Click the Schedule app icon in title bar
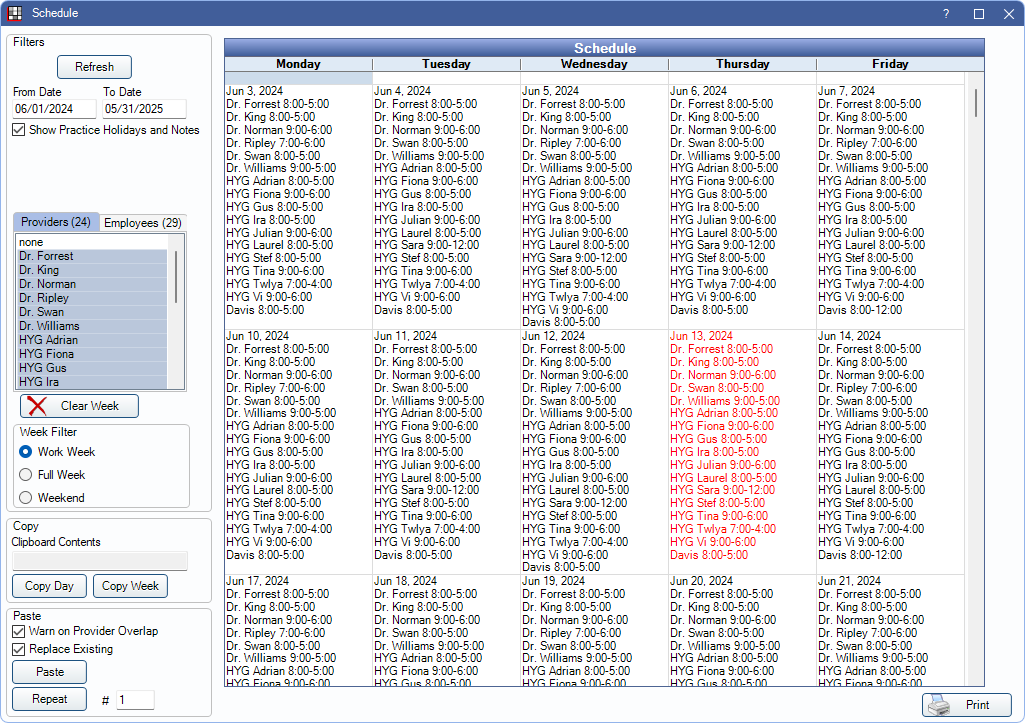The image size is (1025, 723). coord(14,13)
